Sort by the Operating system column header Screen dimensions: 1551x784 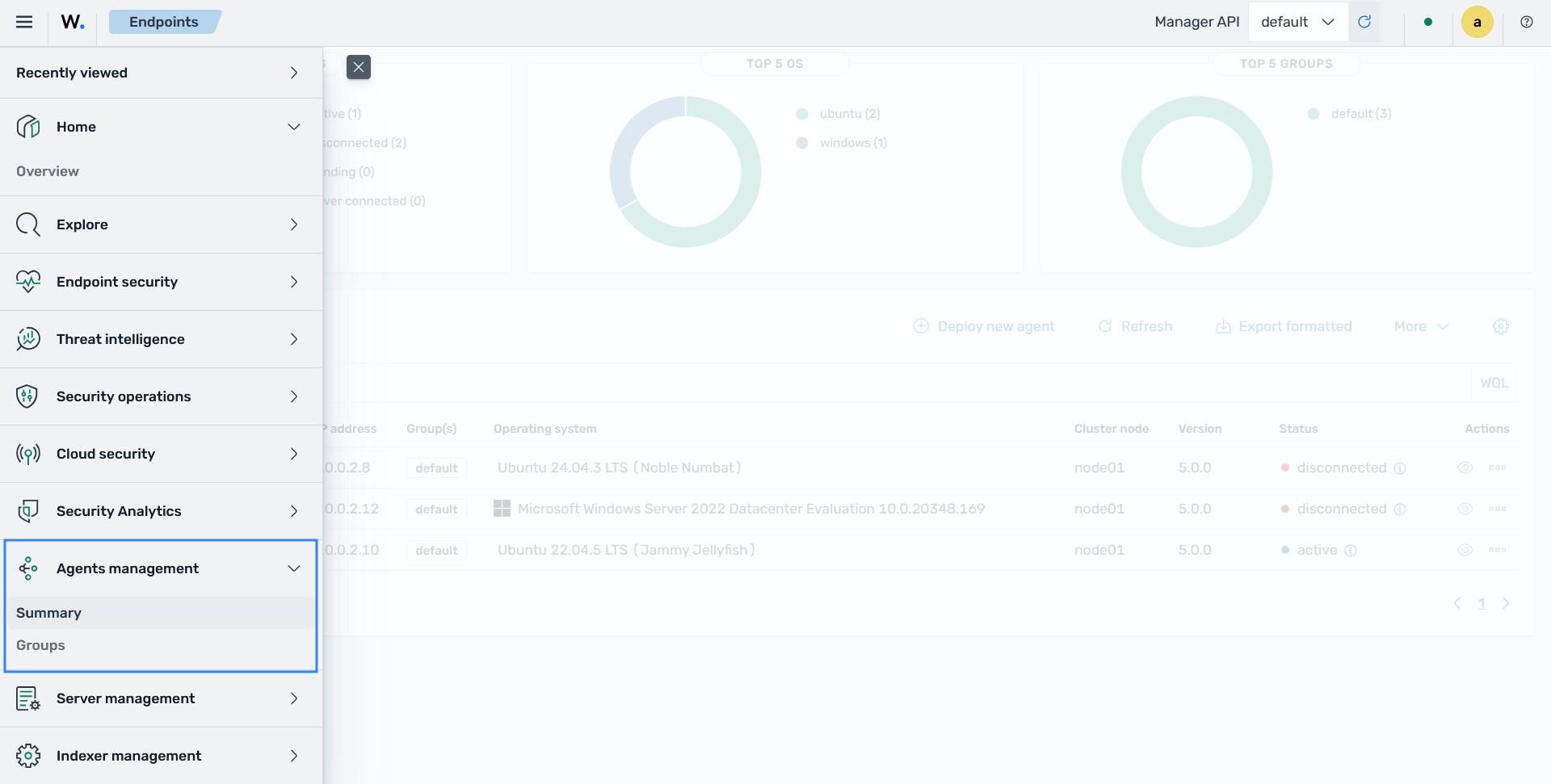545,429
